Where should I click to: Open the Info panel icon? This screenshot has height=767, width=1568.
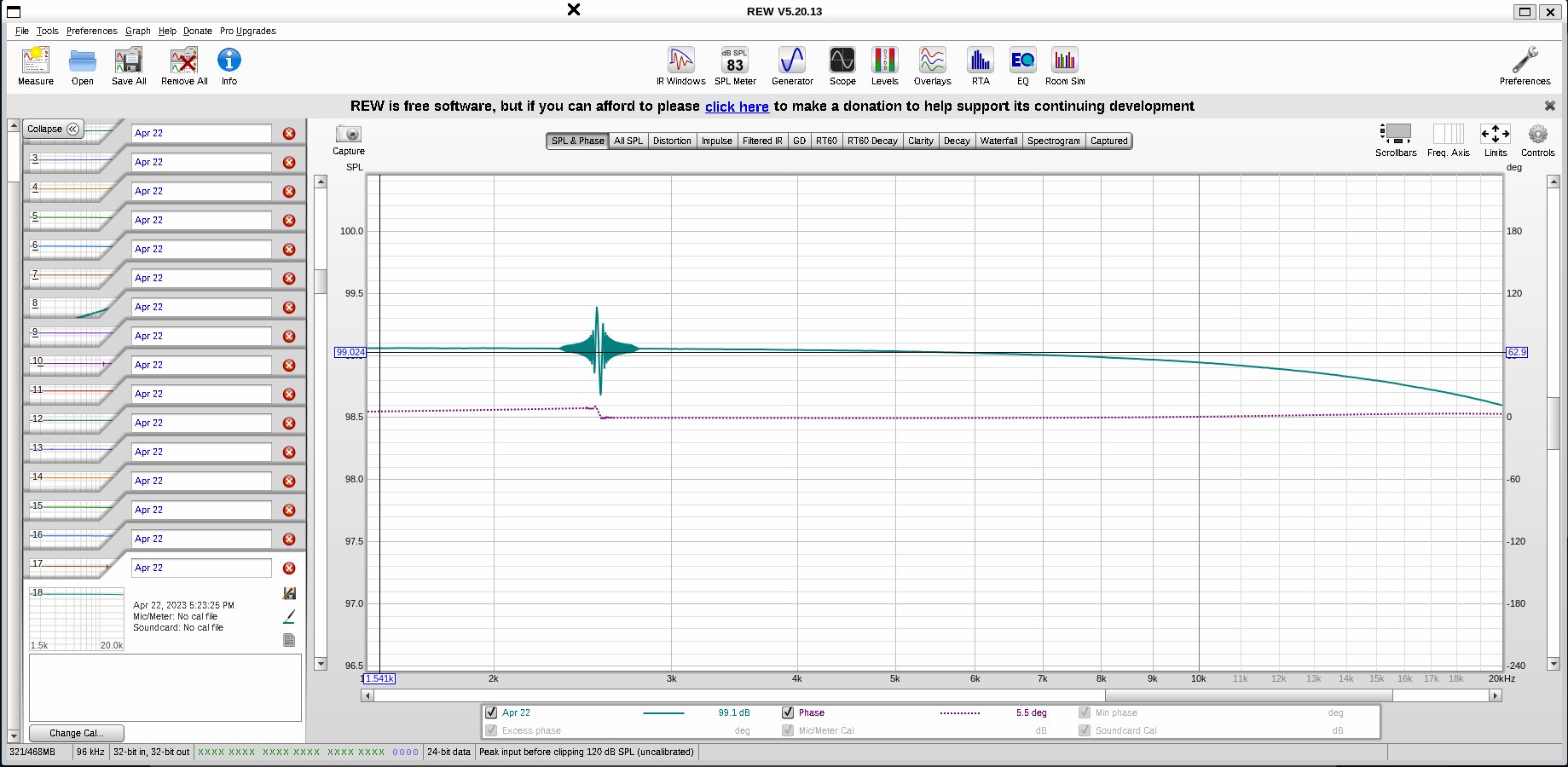point(229,66)
